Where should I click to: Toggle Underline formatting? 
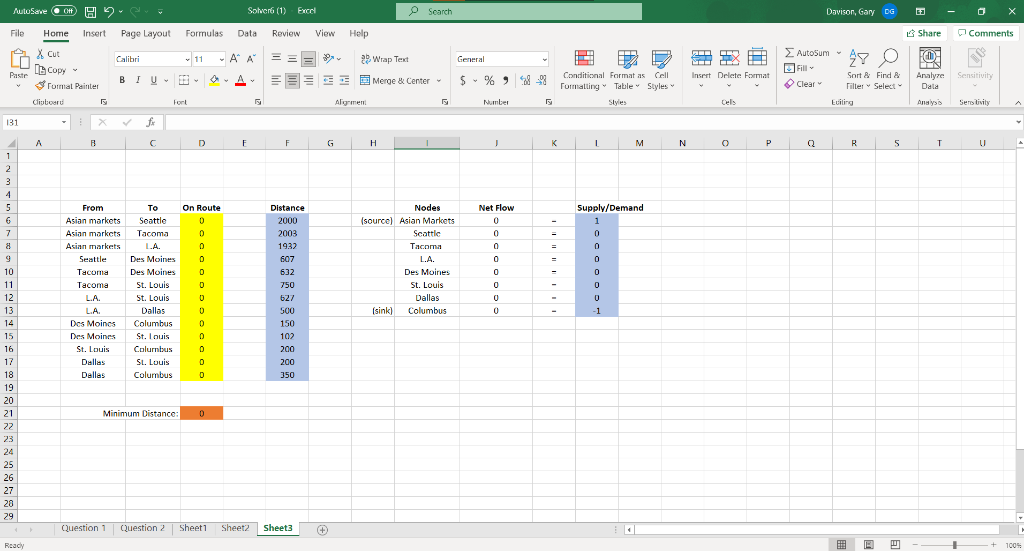click(x=154, y=80)
